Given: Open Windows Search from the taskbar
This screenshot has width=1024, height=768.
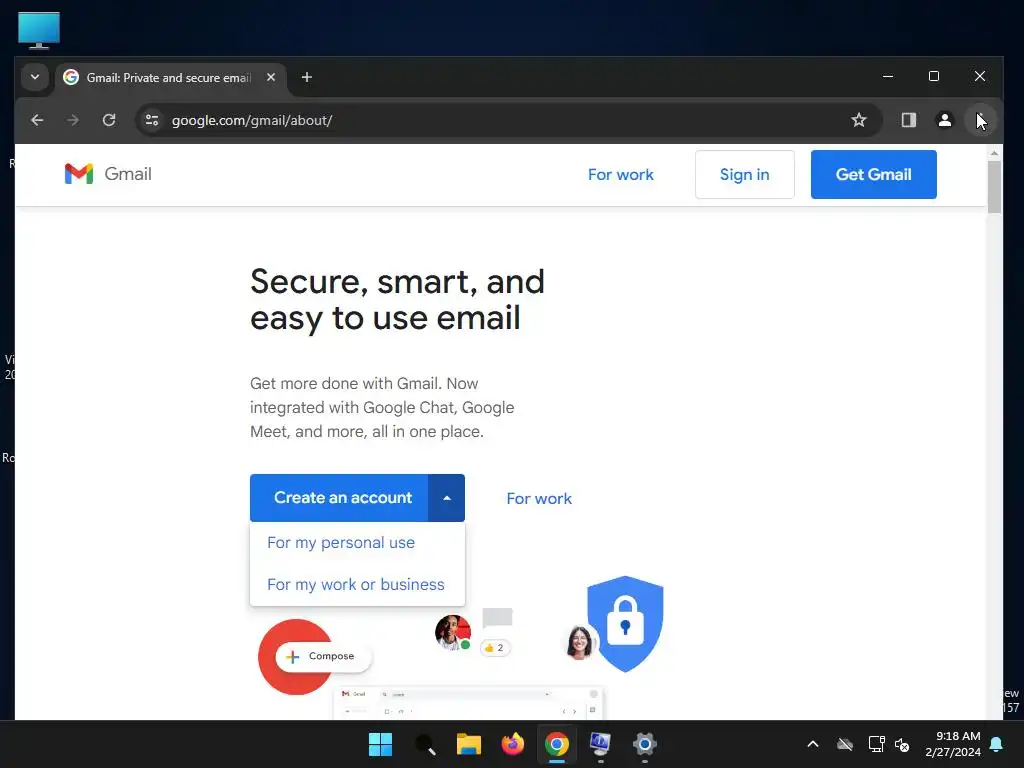Looking at the screenshot, I should (x=424, y=744).
